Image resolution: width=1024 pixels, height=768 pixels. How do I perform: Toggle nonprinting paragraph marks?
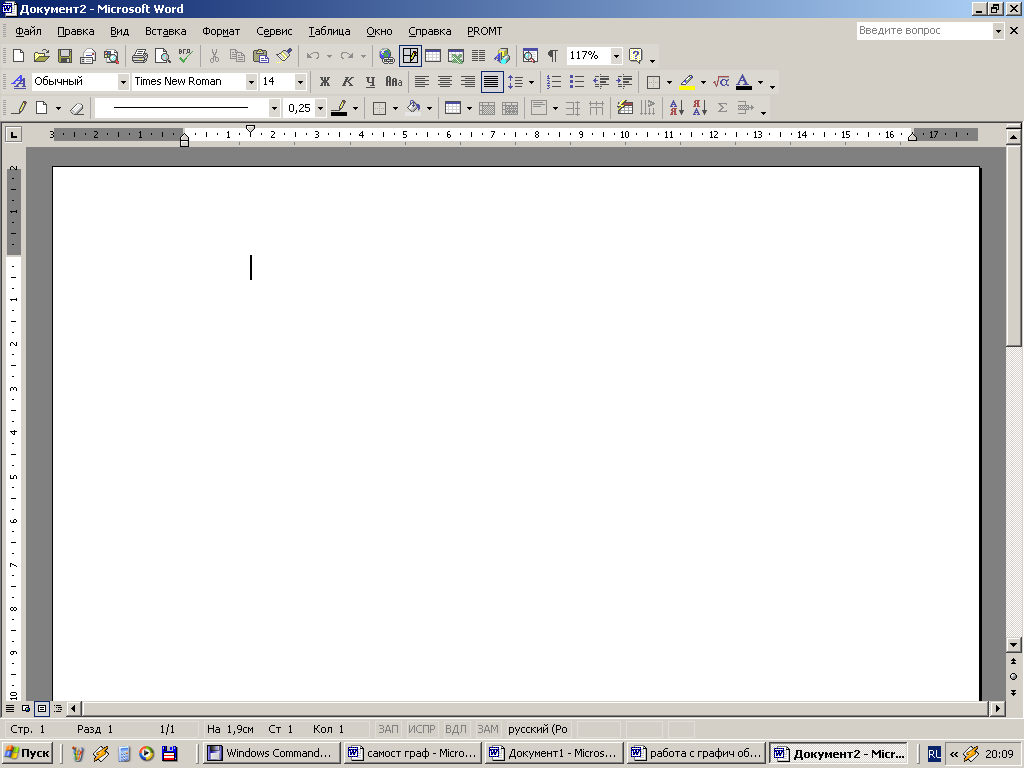(553, 56)
